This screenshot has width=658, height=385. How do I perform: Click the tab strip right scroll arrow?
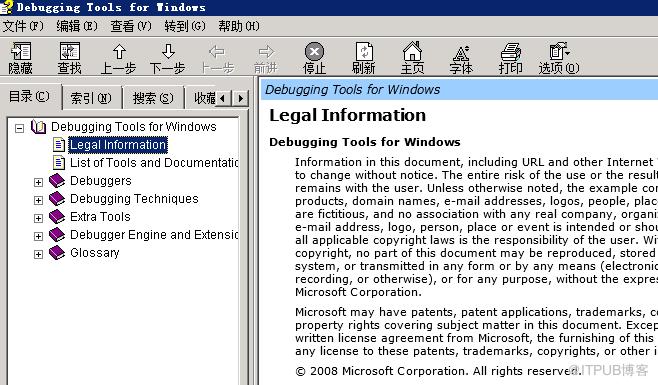pyautogui.click(x=240, y=99)
